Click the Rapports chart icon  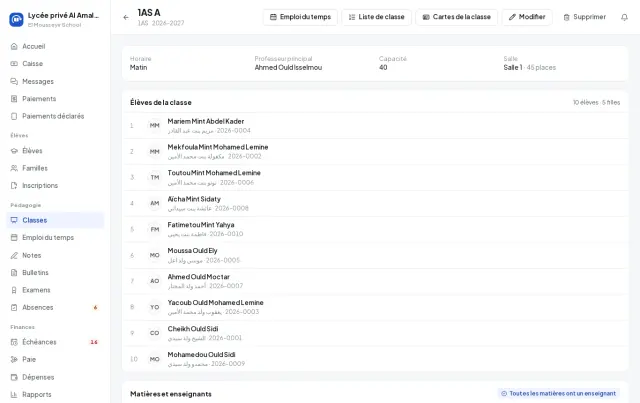point(14,394)
